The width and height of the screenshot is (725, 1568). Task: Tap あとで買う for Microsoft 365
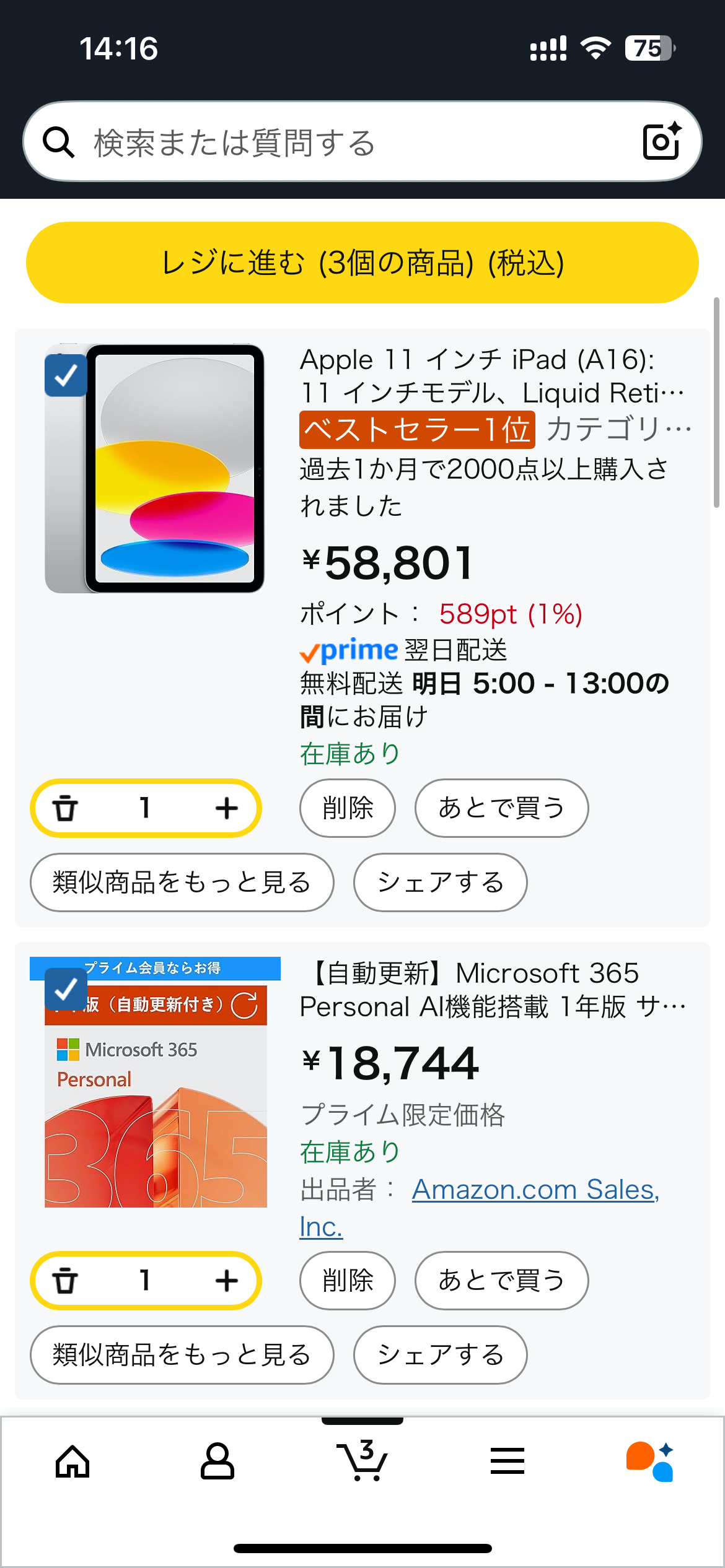[x=501, y=1281]
